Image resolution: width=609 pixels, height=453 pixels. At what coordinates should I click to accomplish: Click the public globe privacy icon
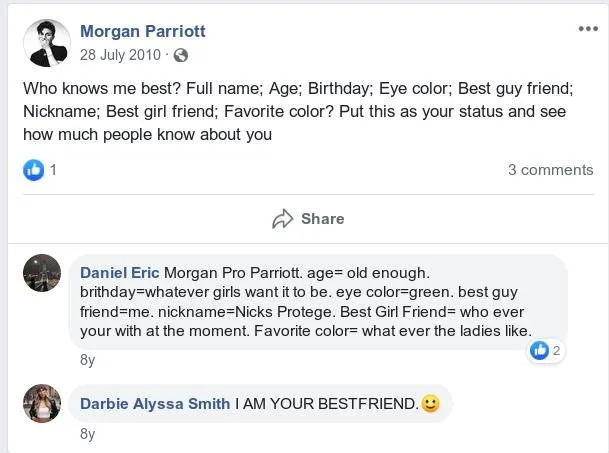181,56
